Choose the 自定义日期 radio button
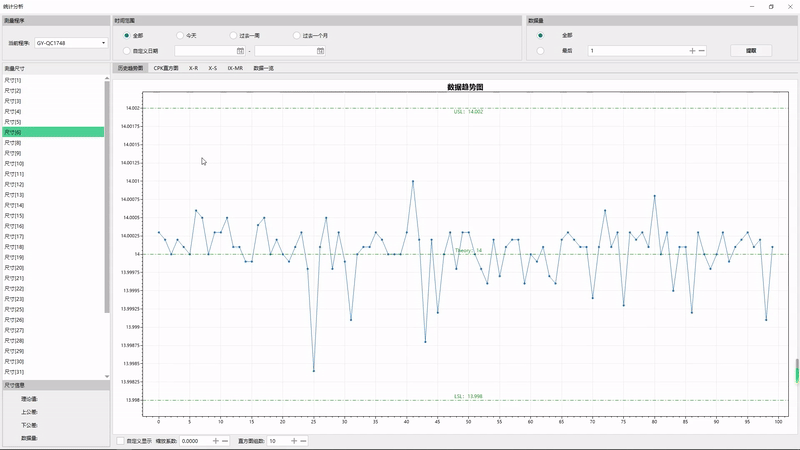800x450 pixels. click(x=127, y=51)
